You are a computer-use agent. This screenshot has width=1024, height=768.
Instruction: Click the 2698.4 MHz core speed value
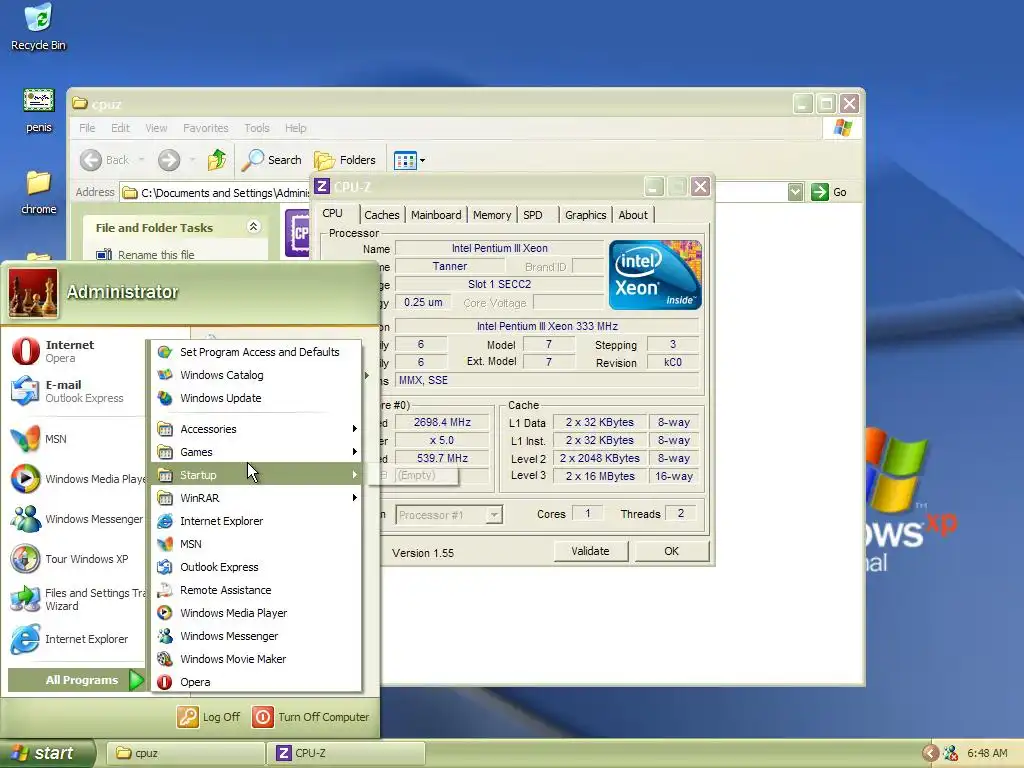tap(442, 422)
